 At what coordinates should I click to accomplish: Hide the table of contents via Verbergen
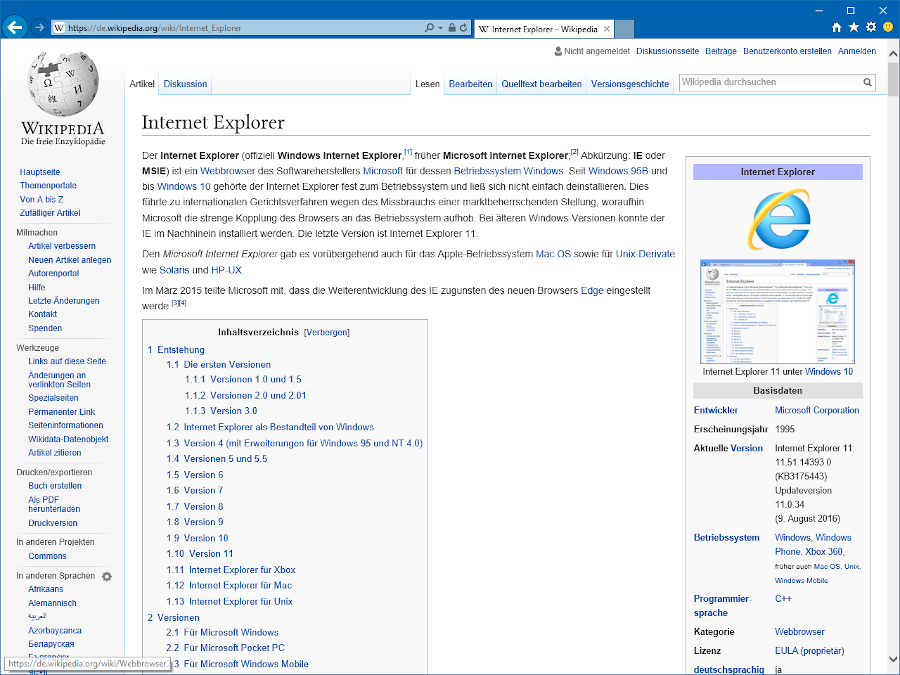coord(327,332)
